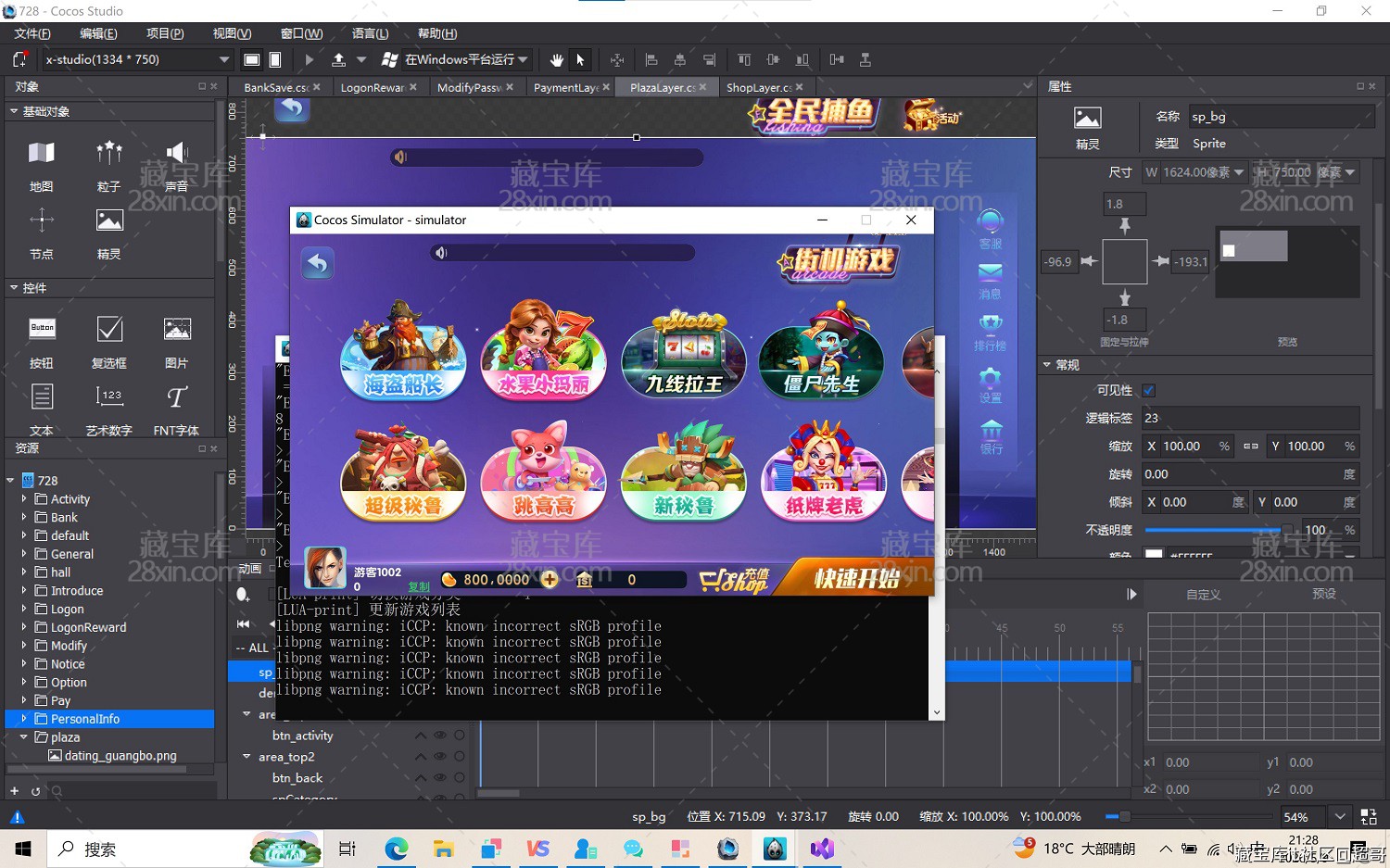Toggle eye visibility for area_top2
The width and height of the screenshot is (1390, 868).
[x=440, y=757]
